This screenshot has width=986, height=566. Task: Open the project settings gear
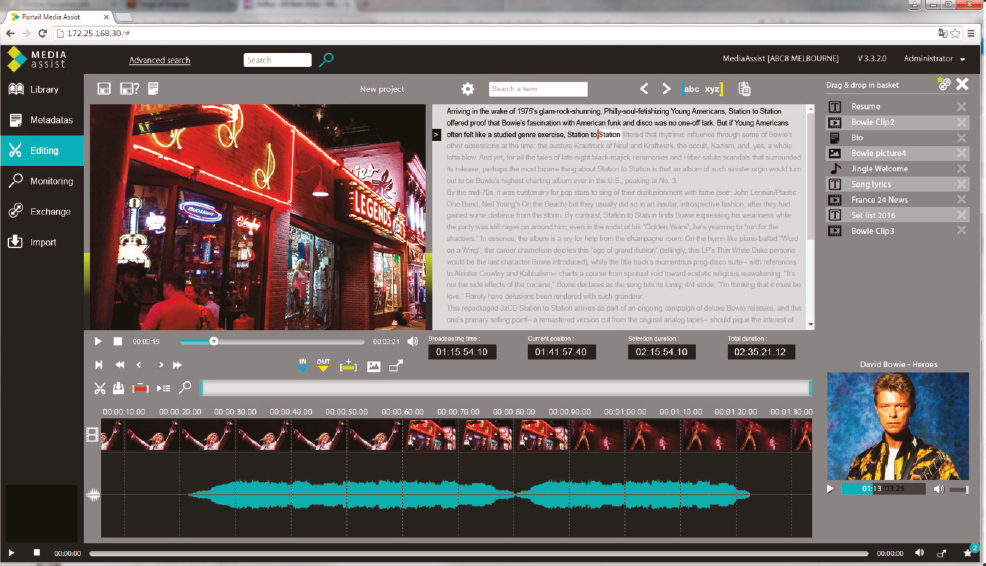pos(467,89)
